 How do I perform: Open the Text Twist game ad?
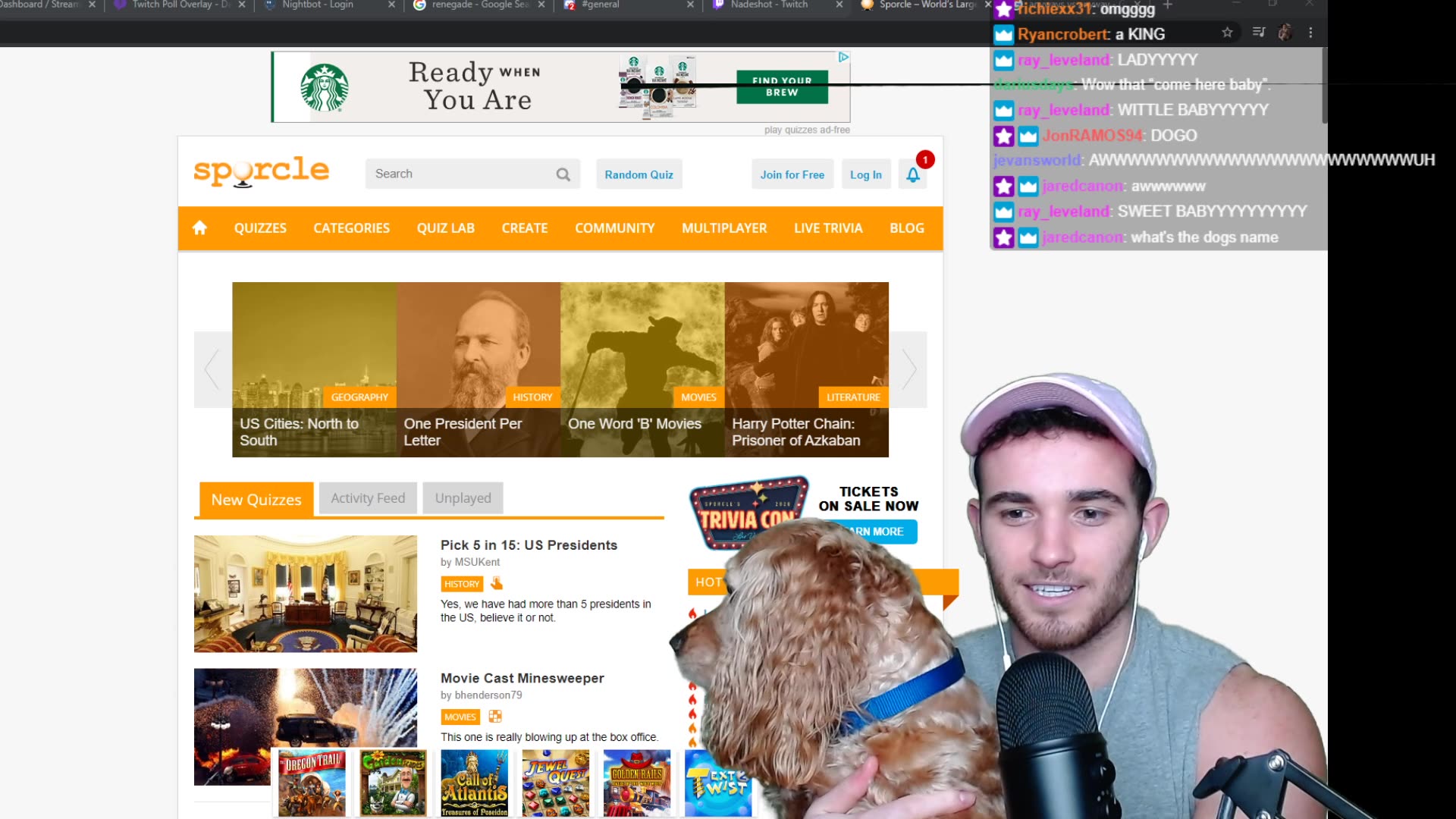(717, 783)
